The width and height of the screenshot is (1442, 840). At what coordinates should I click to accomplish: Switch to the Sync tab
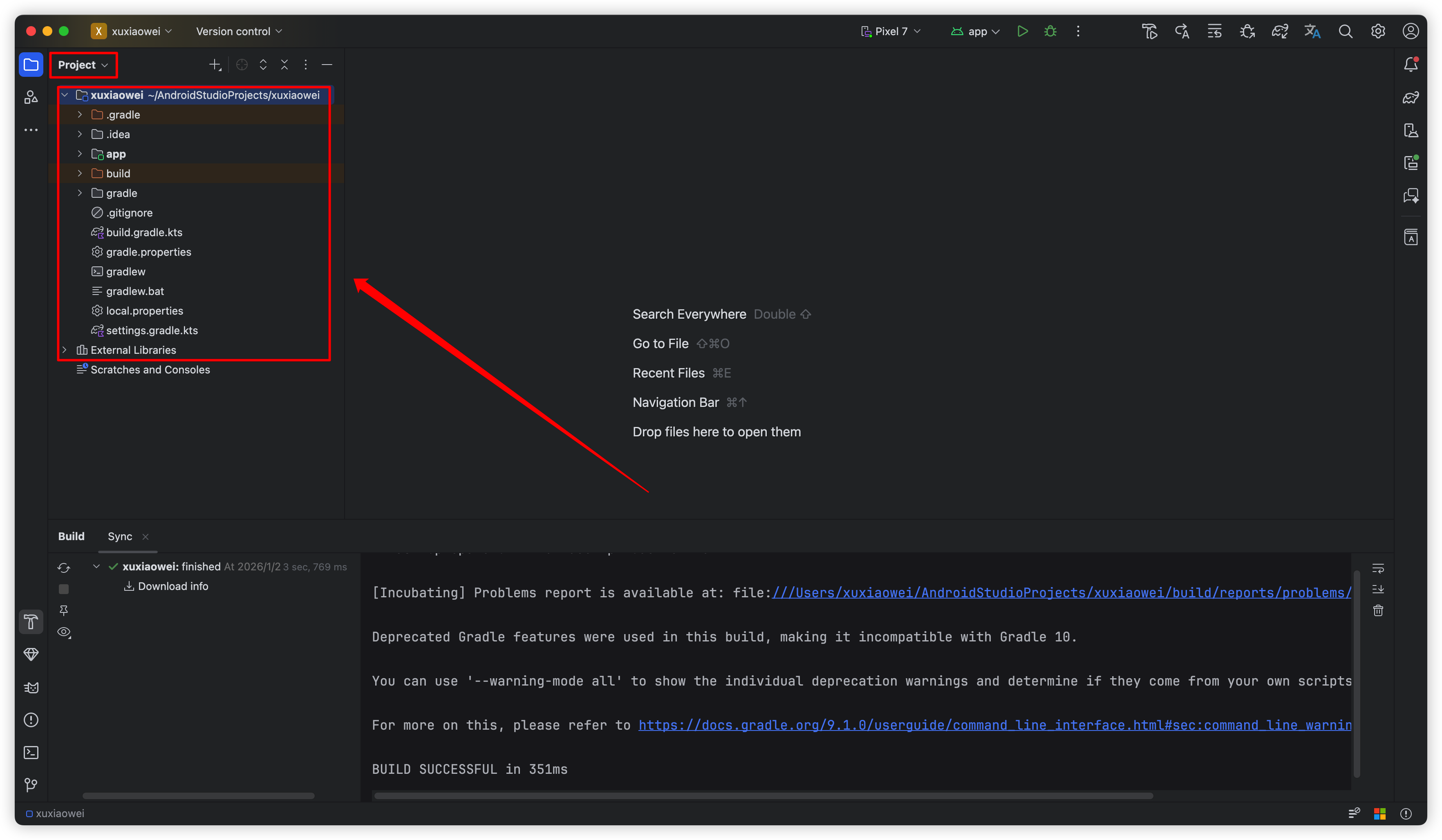(x=120, y=536)
